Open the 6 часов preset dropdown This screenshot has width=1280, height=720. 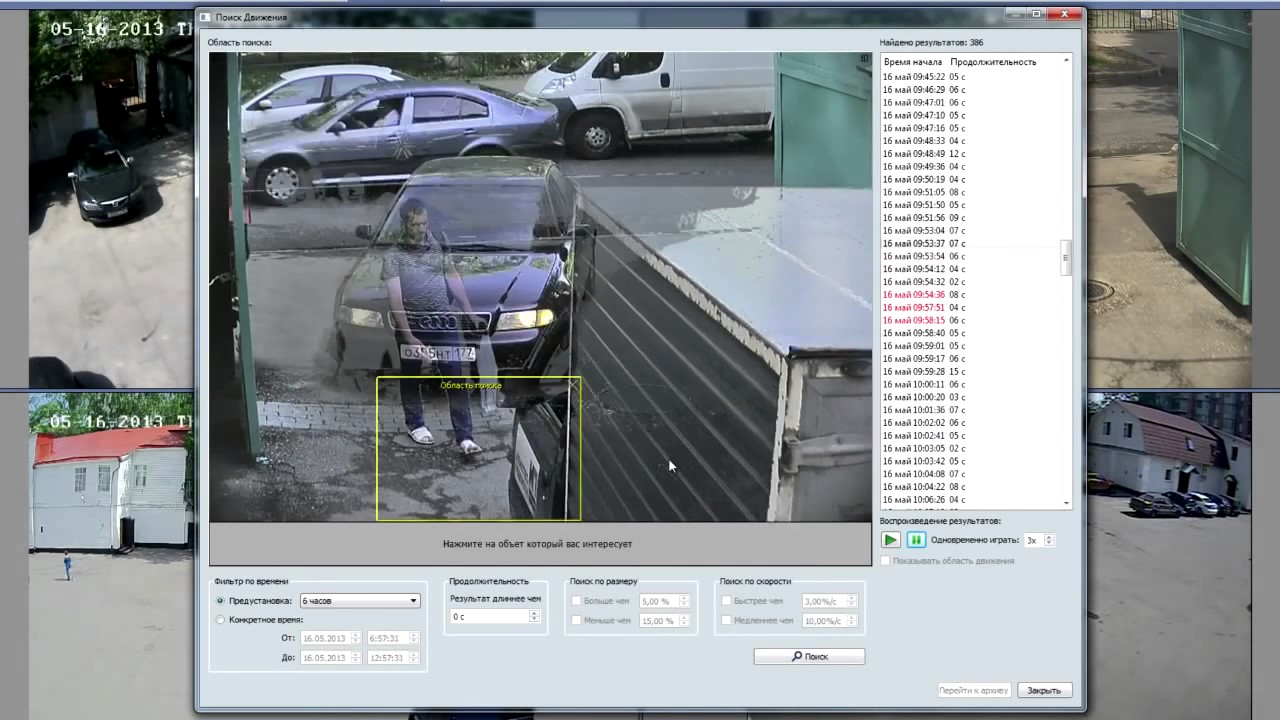pos(360,601)
